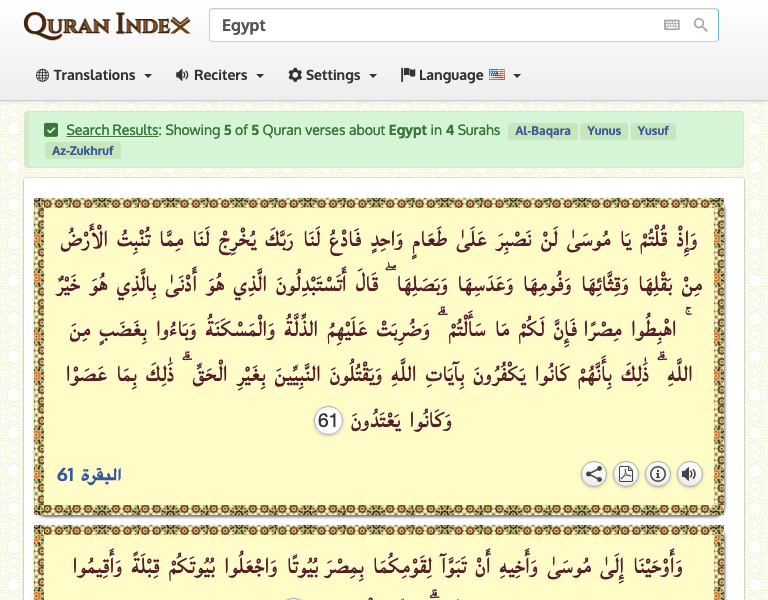Open the Reciters dropdown menu
Screen dimensions: 768x600
pyautogui.click(x=220, y=75)
